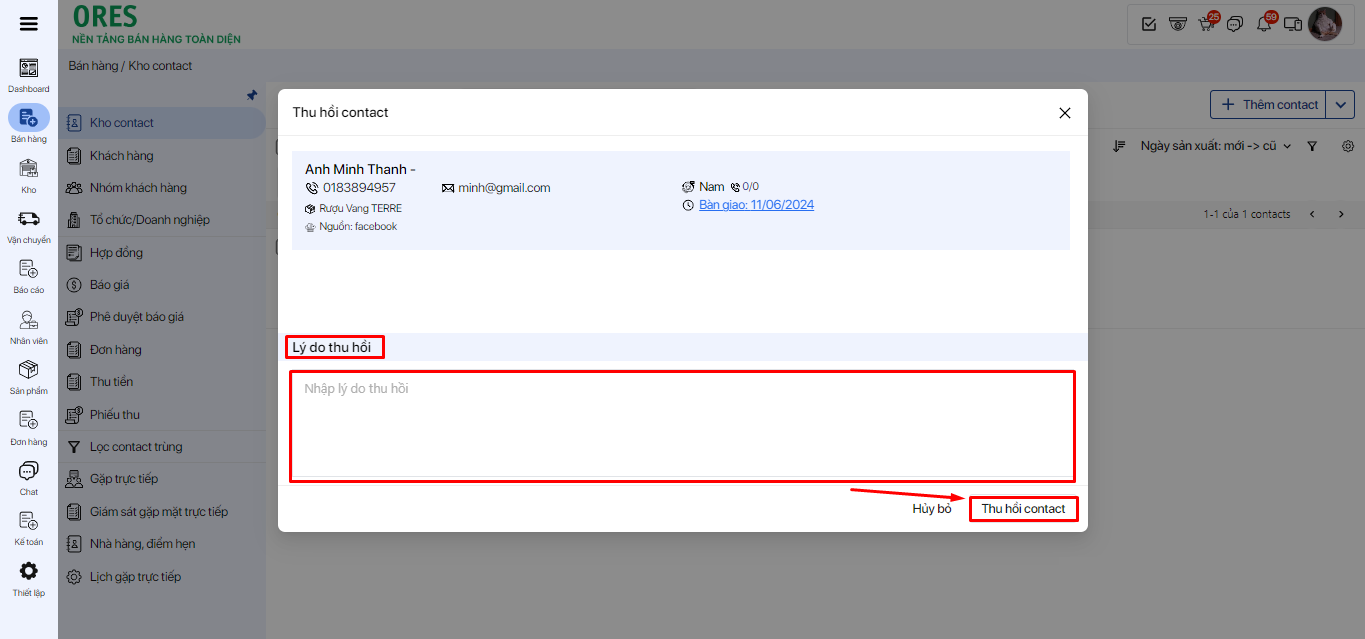The width and height of the screenshot is (1365, 639).
Task: Click the Thu hồi contact button
Action: point(1023,509)
